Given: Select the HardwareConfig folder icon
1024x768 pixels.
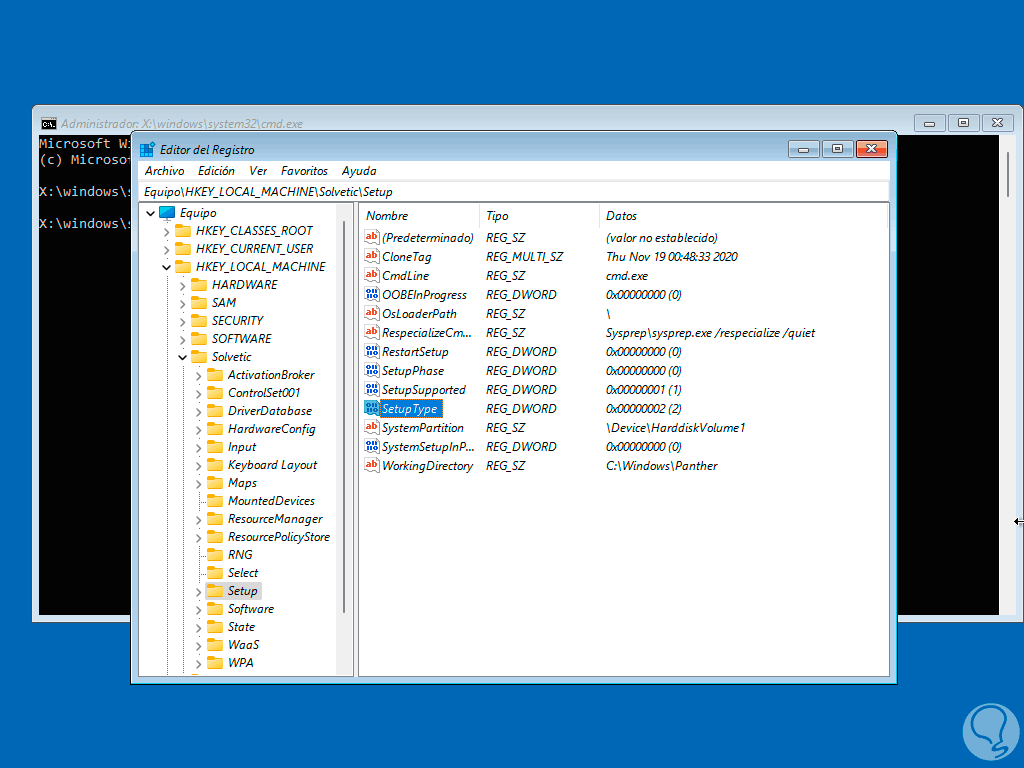Looking at the screenshot, I should [215, 429].
